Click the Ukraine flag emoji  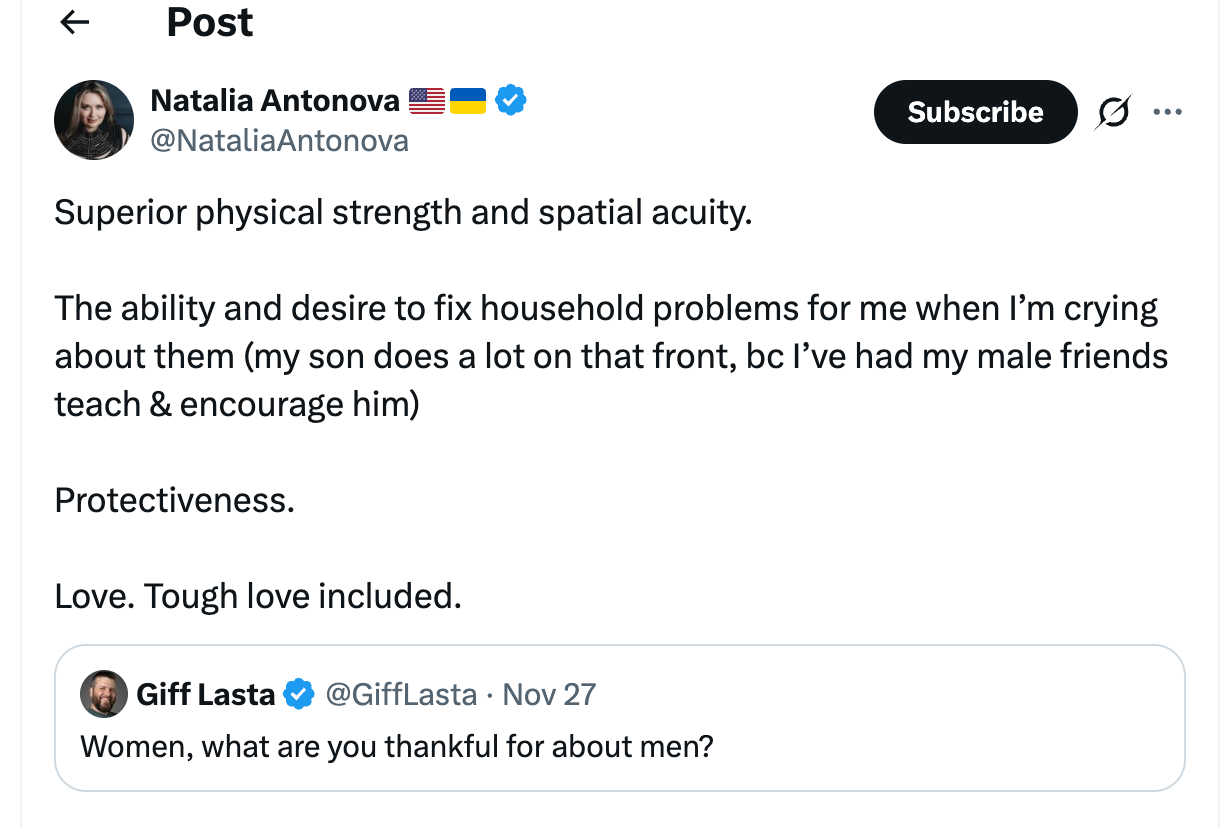[x=467, y=101]
